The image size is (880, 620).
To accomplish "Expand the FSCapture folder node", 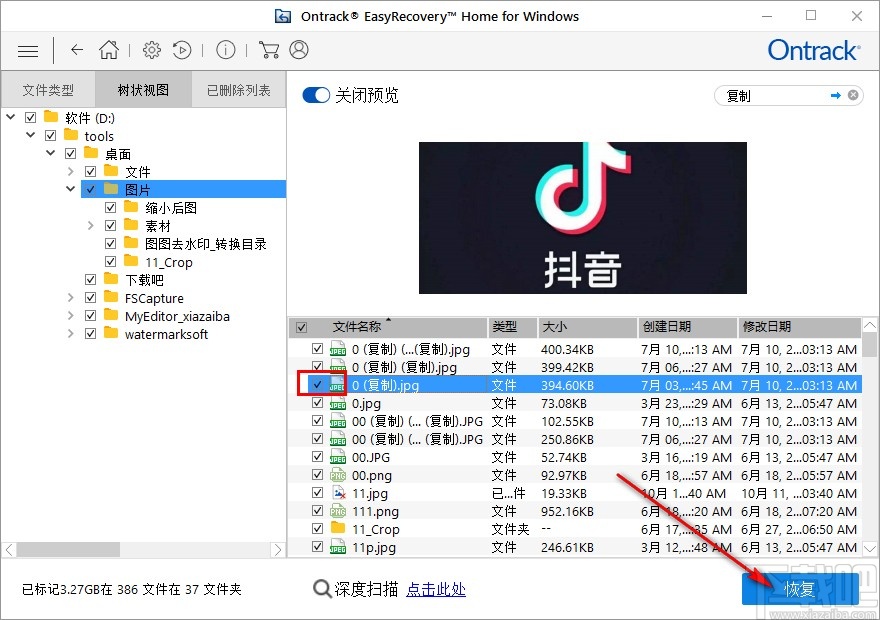I will click(69, 298).
